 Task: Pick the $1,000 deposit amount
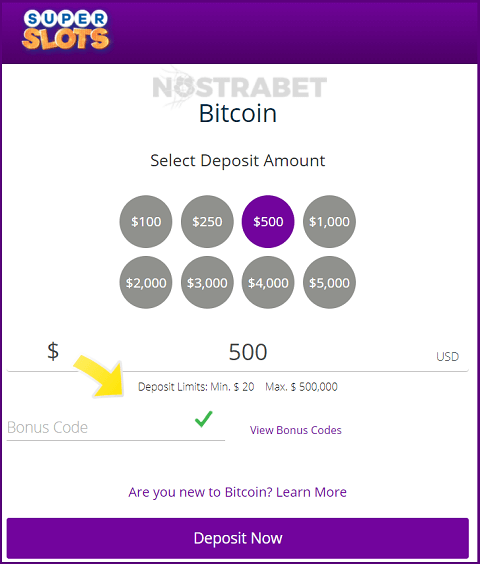[329, 222]
